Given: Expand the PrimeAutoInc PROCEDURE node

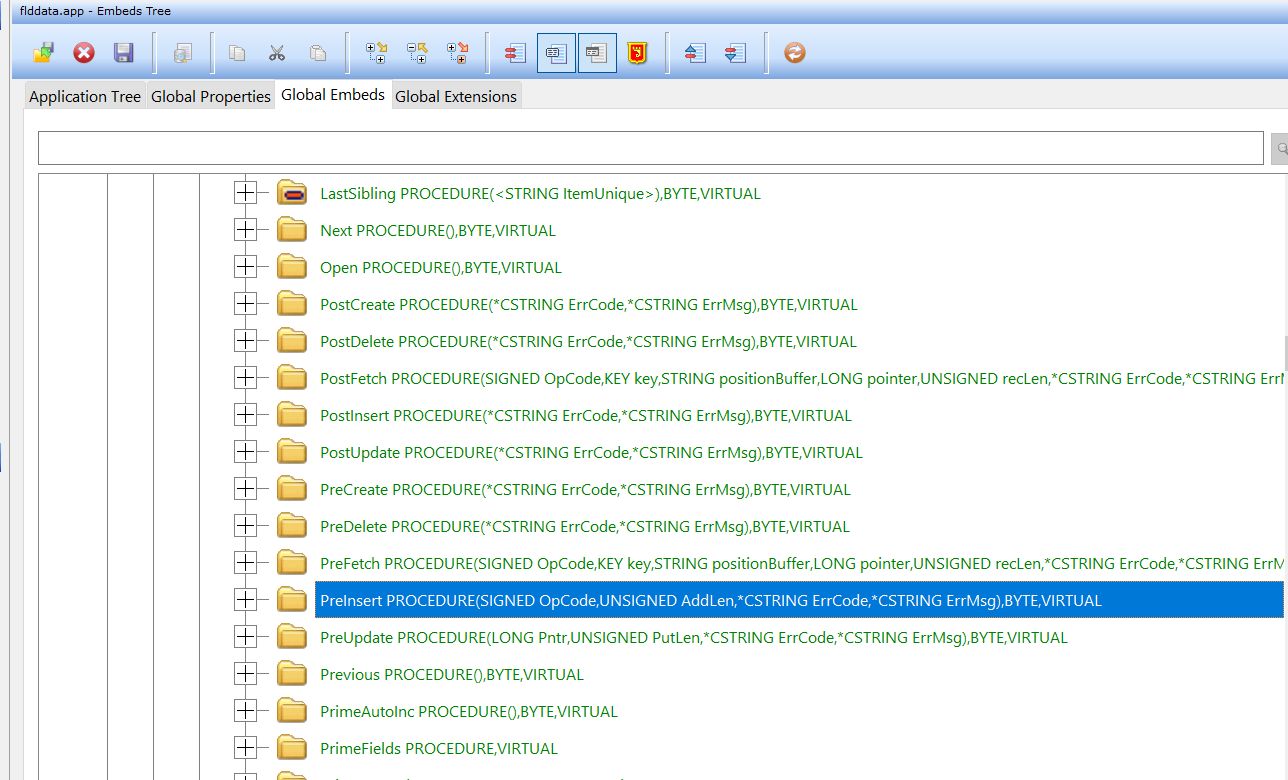Looking at the screenshot, I should [245, 711].
